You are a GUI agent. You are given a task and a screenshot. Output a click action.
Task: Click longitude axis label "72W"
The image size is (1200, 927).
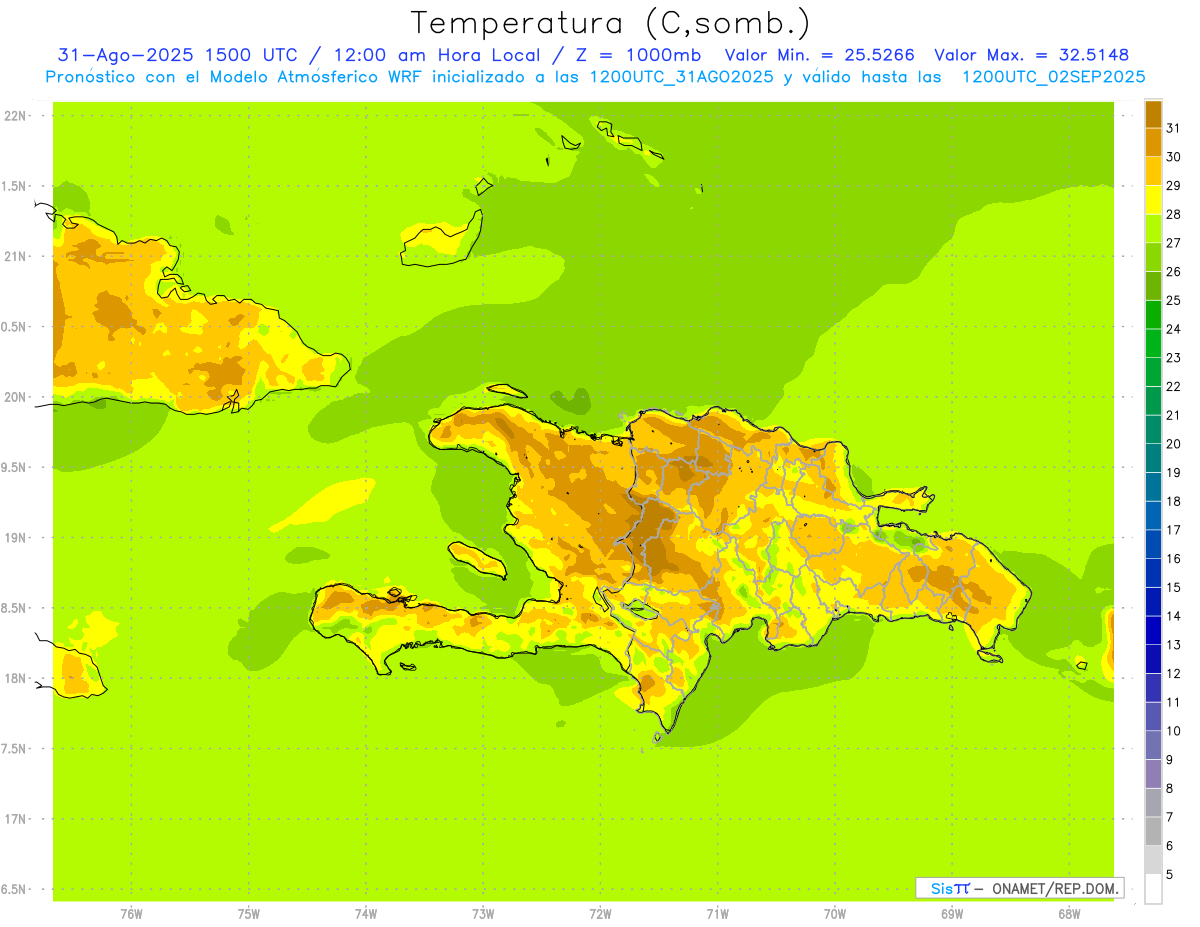coord(600,914)
